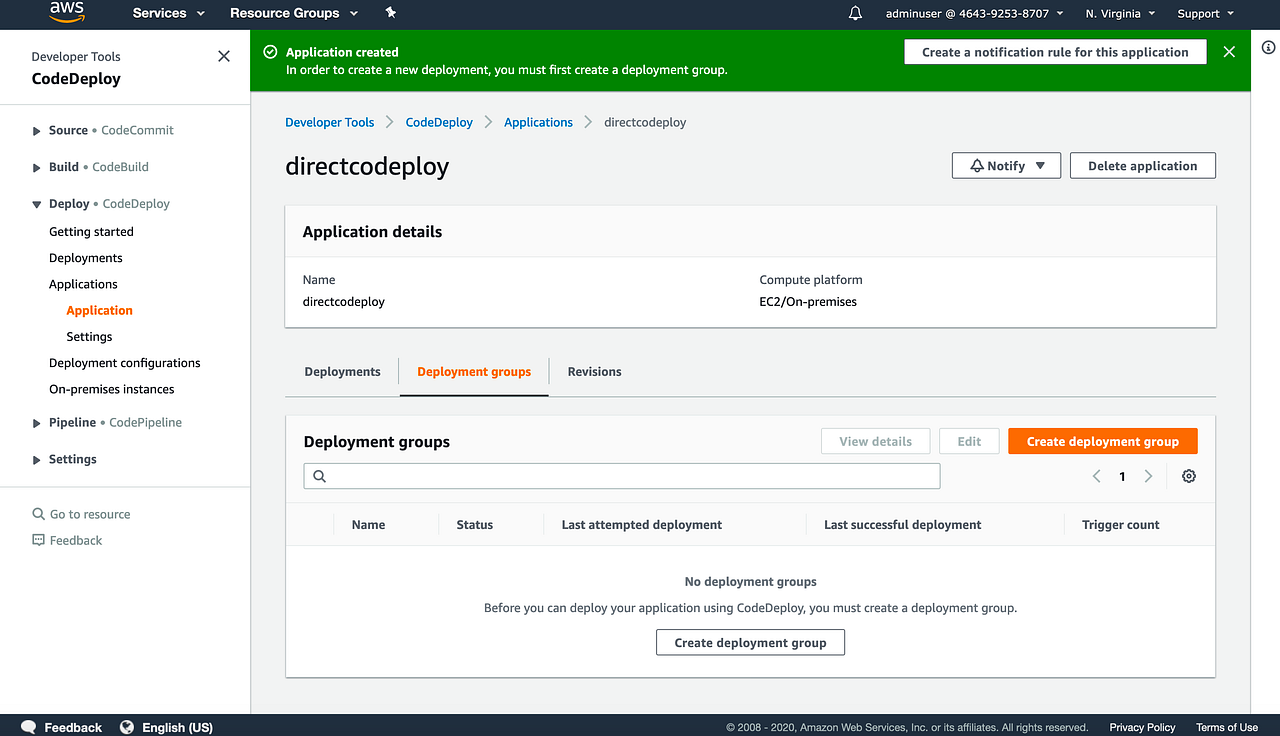Viewport: 1280px width, 736px height.
Task: Dismiss the Application created banner
Action: tap(1229, 51)
